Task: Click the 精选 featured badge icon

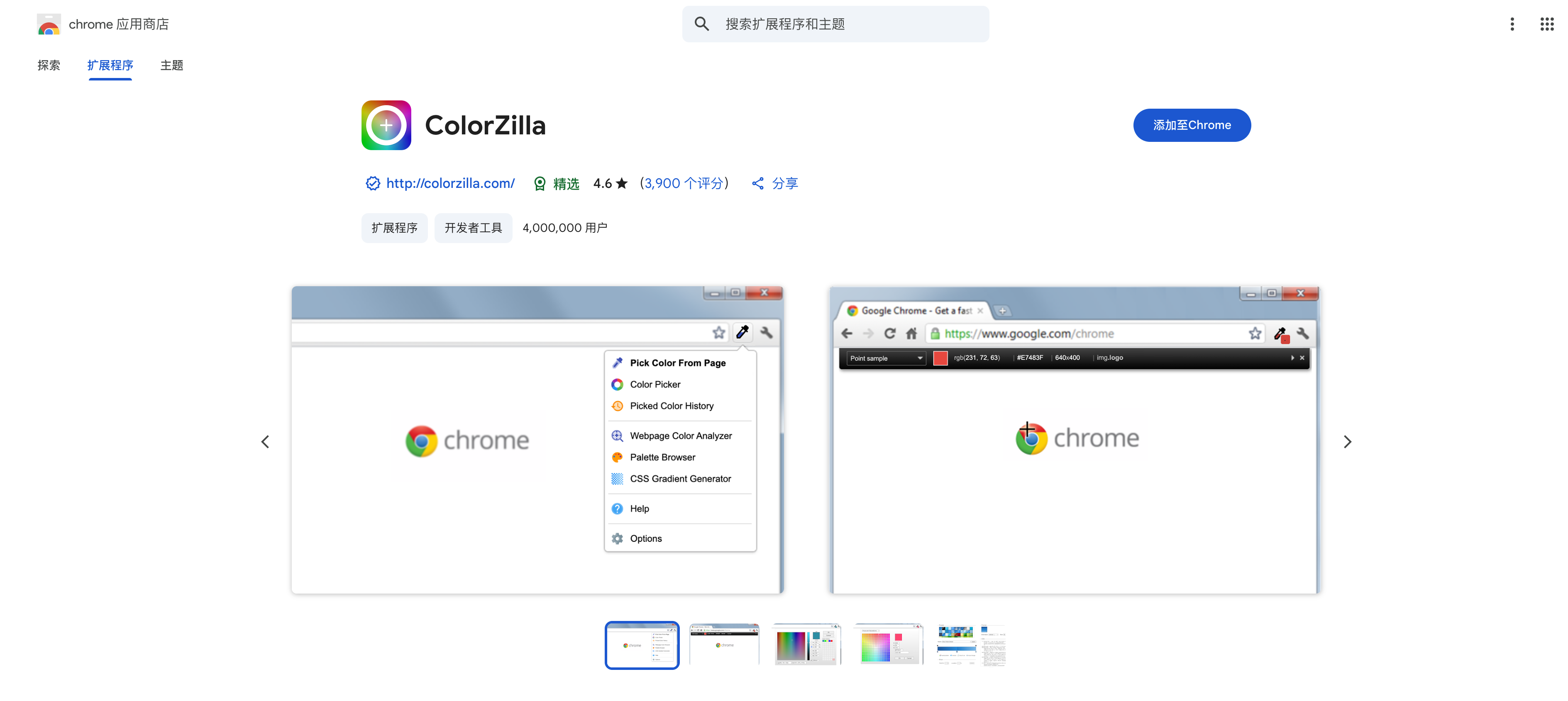Action: coord(539,184)
